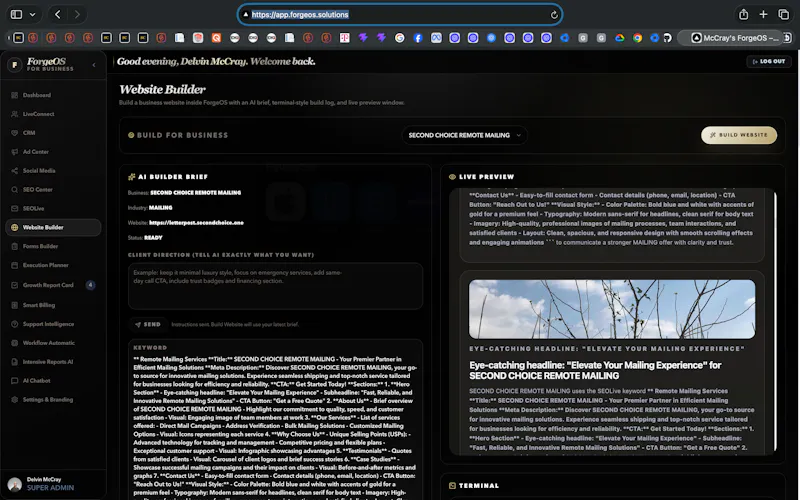Reload the page using the refresh icon
This screenshot has width=800, height=500.
(554, 15)
